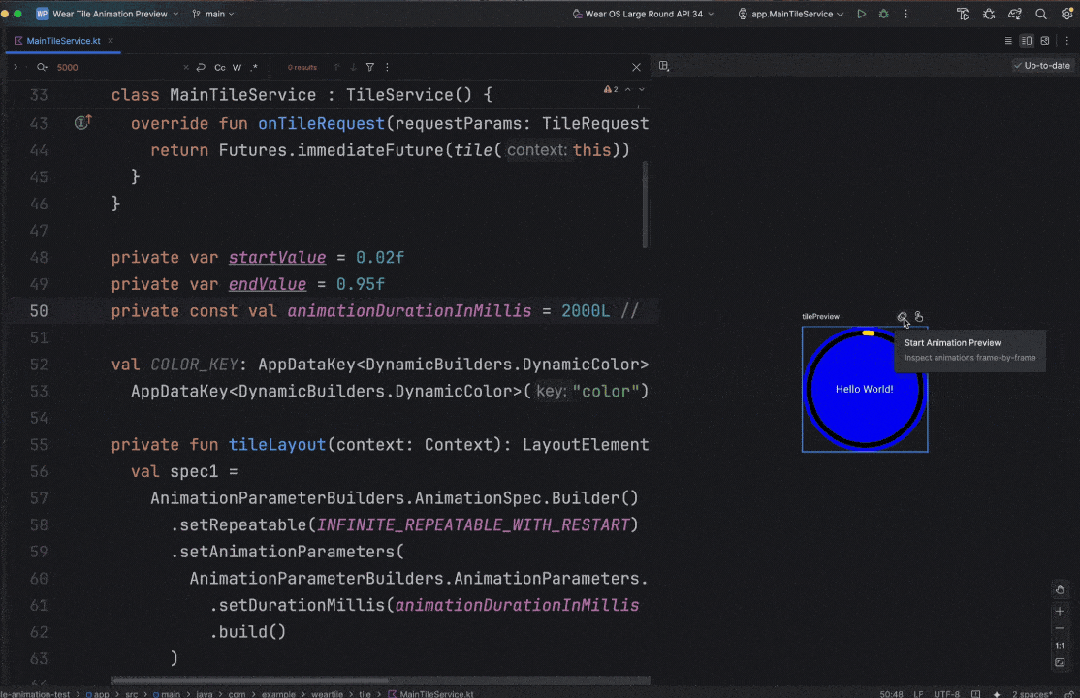The height and width of the screenshot is (698, 1080).
Task: Start debugging with the bug icon
Action: (883, 14)
